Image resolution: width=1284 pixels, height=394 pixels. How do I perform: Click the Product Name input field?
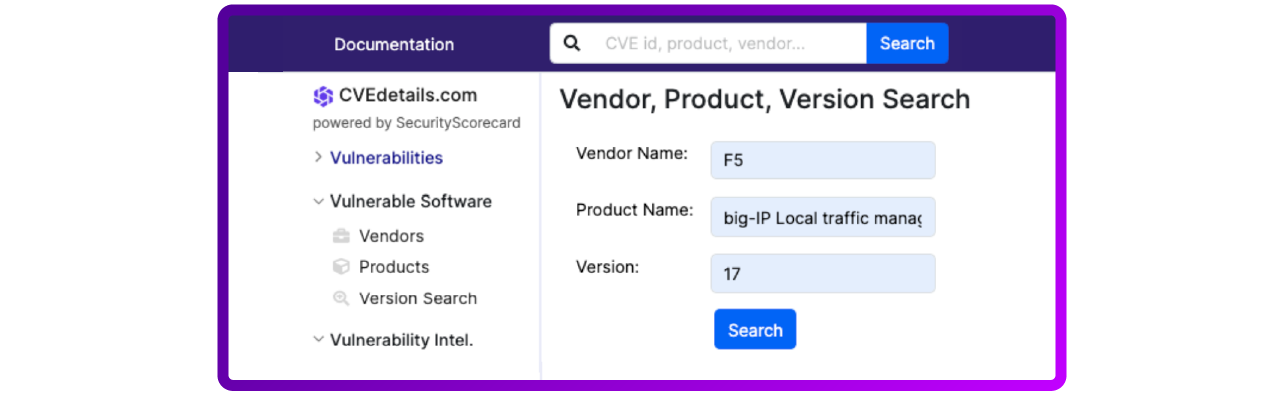[x=823, y=217]
